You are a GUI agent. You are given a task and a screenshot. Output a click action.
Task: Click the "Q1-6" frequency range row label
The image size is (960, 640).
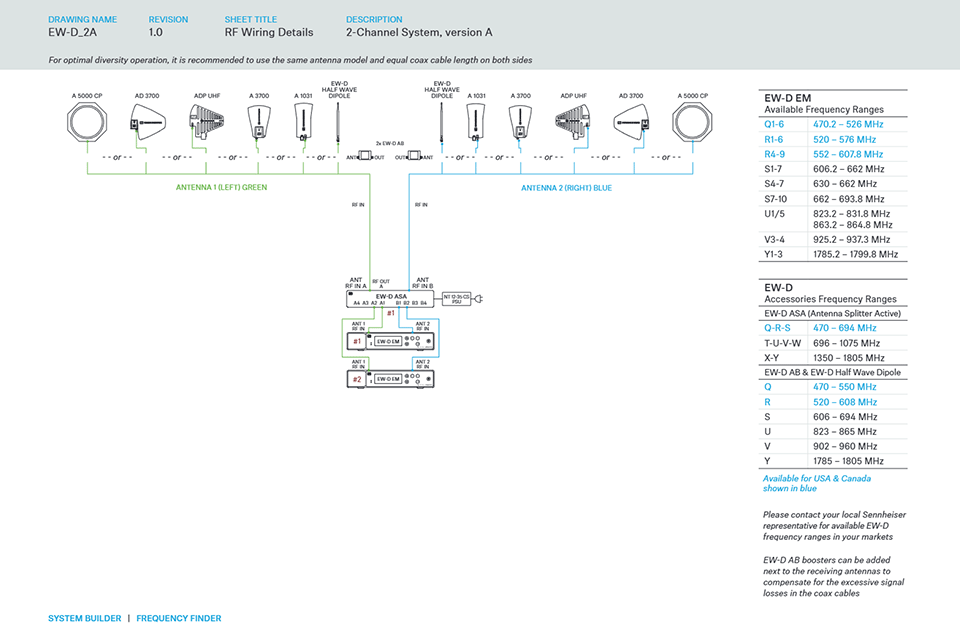(774, 124)
